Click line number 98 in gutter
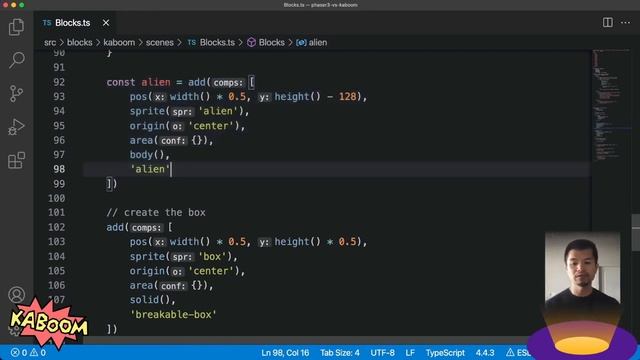Screen dimensions: 640x360 point(59,169)
